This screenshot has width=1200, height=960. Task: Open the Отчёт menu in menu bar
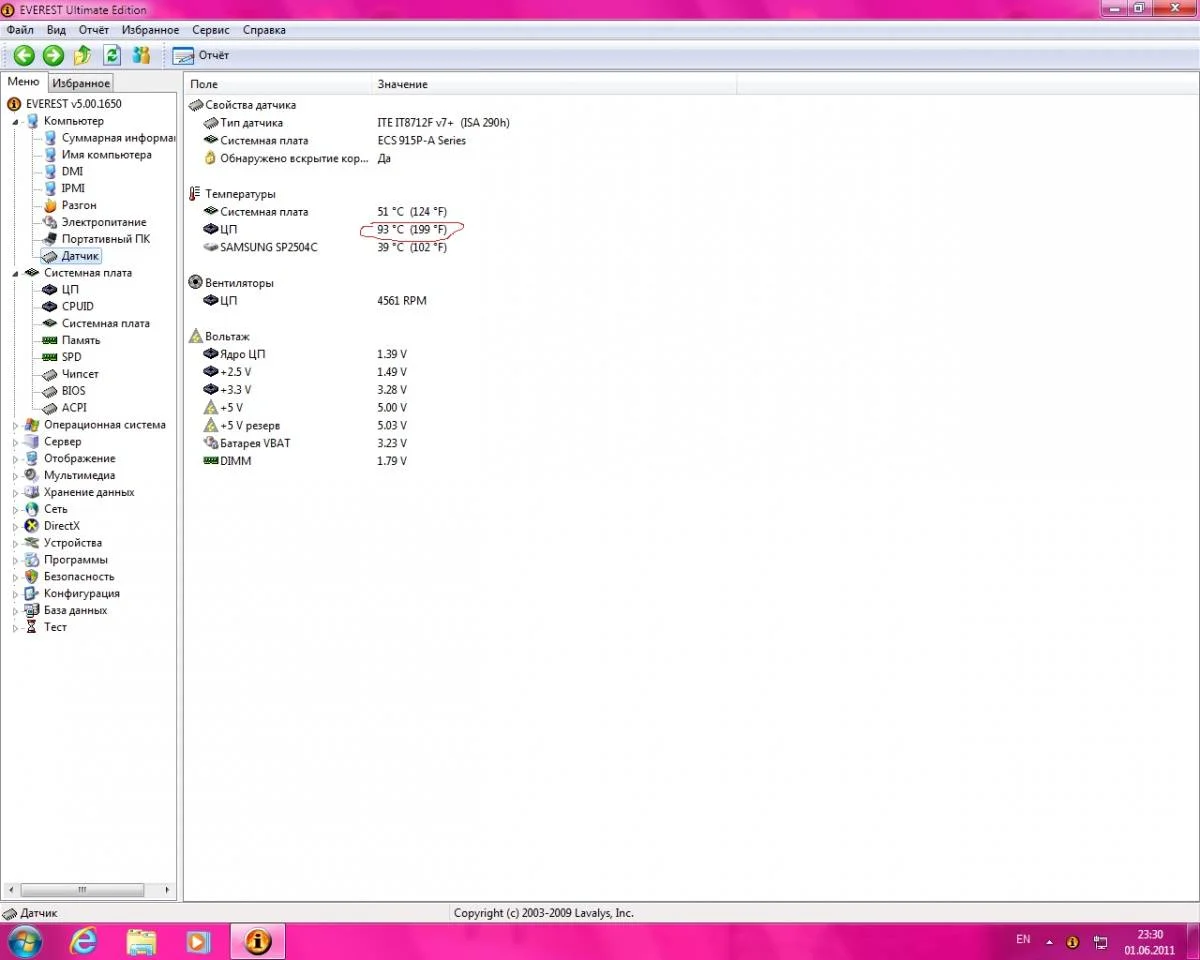(x=94, y=30)
